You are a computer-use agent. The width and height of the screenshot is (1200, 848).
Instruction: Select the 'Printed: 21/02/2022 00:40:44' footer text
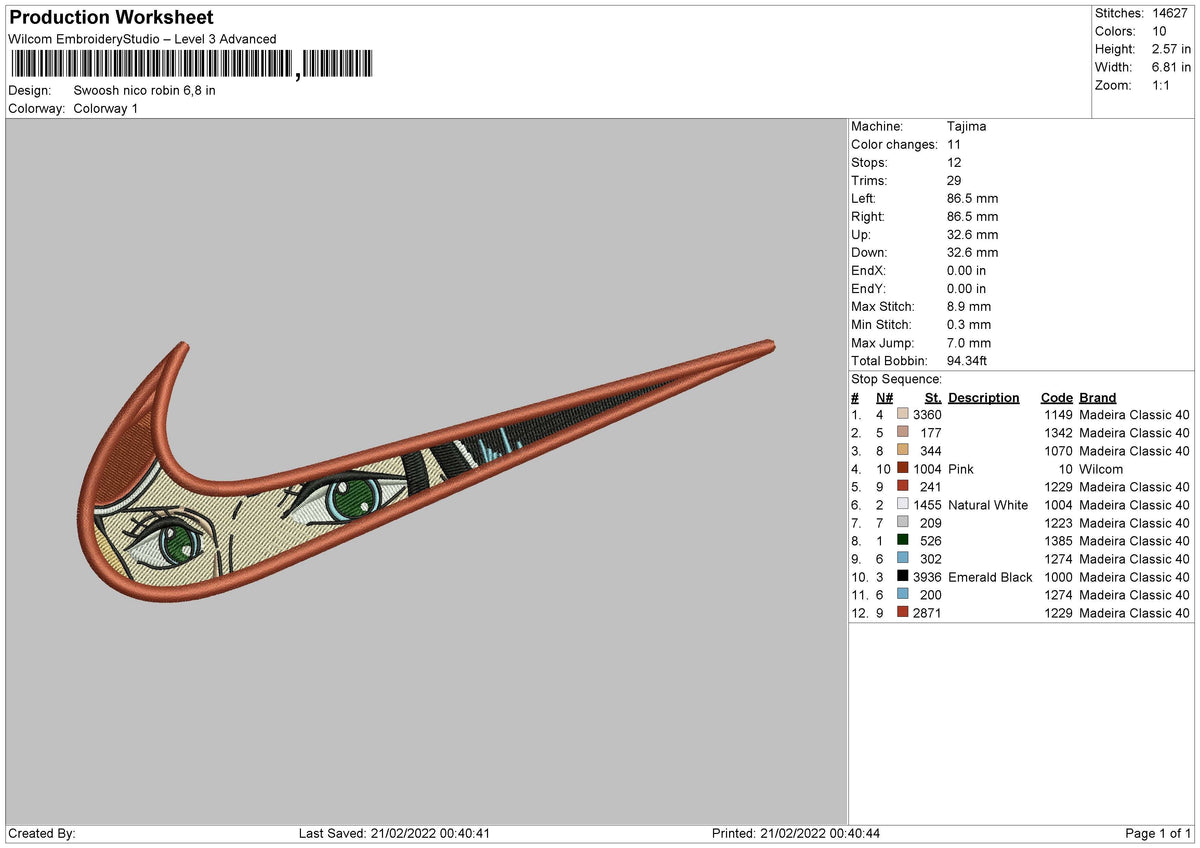pos(796,834)
